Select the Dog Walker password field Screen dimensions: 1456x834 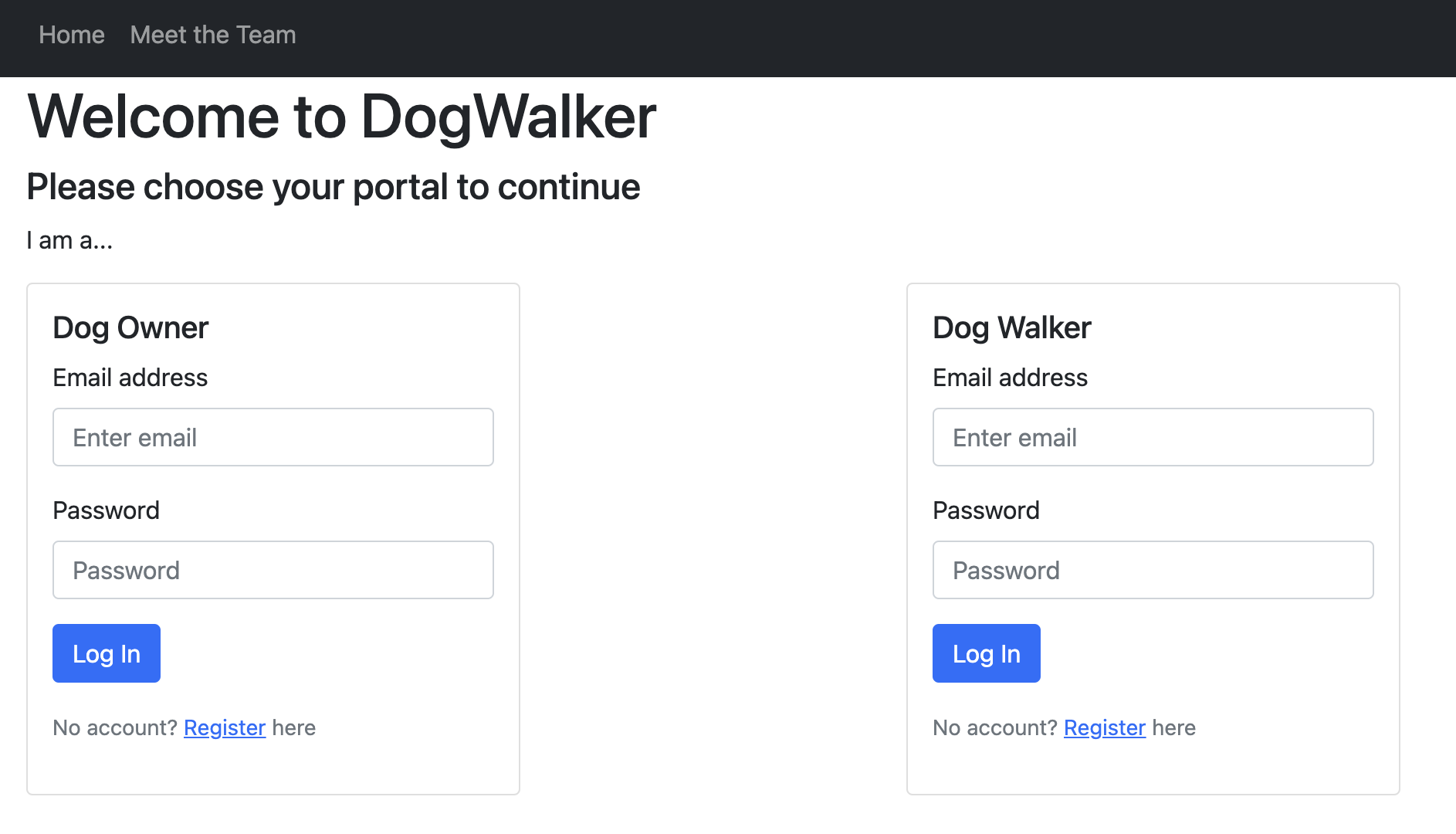(1153, 570)
